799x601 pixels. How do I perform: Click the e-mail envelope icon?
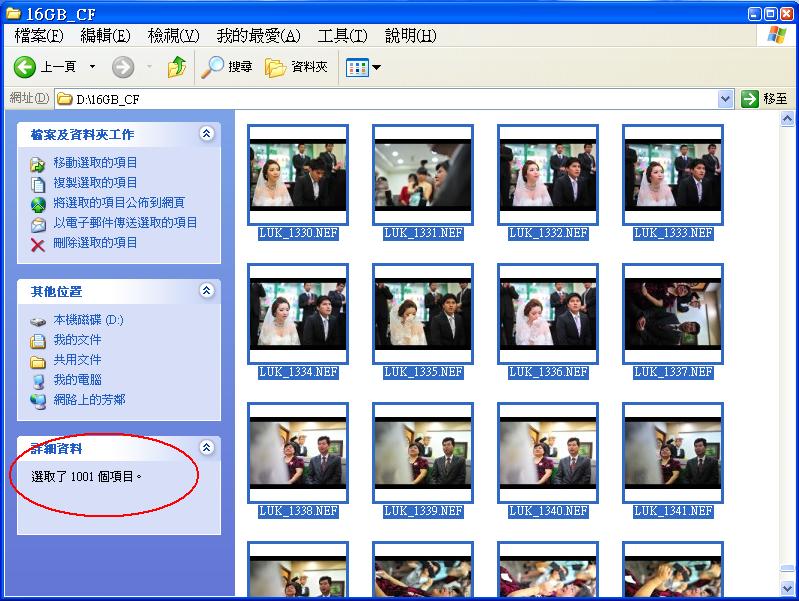click(x=38, y=224)
